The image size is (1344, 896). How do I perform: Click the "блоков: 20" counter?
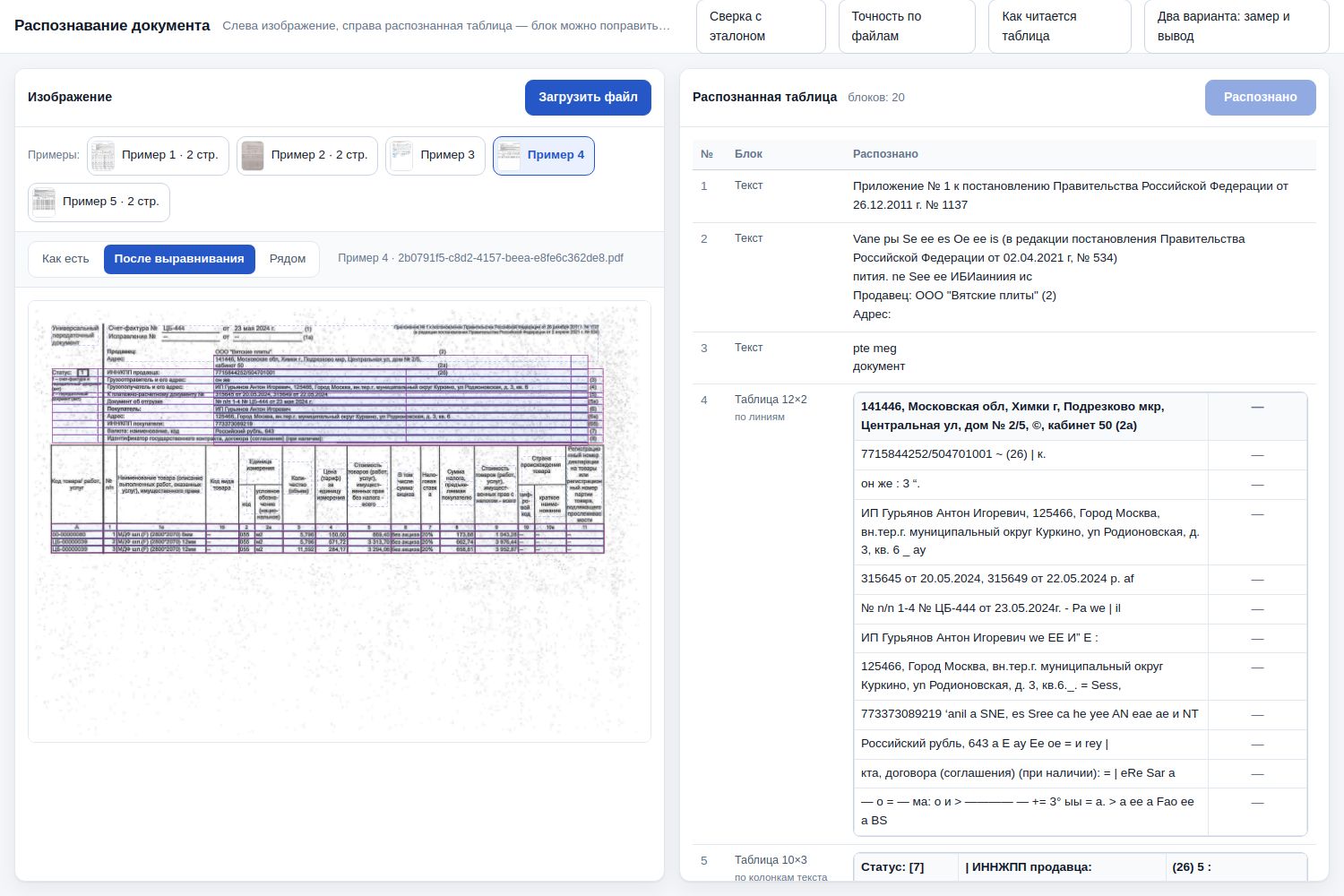pyautogui.click(x=876, y=98)
